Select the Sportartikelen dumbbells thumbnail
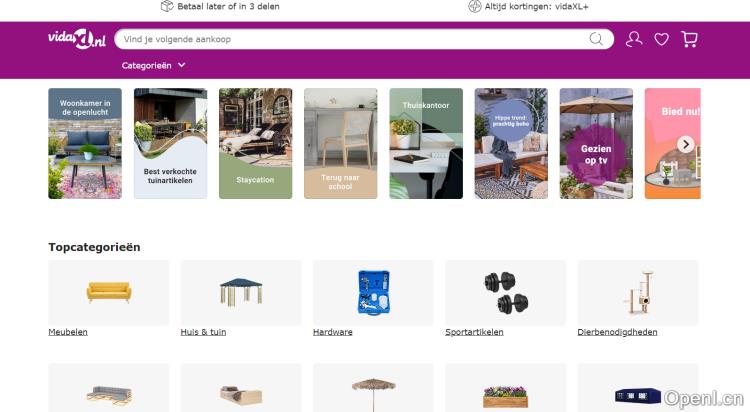 (x=506, y=292)
